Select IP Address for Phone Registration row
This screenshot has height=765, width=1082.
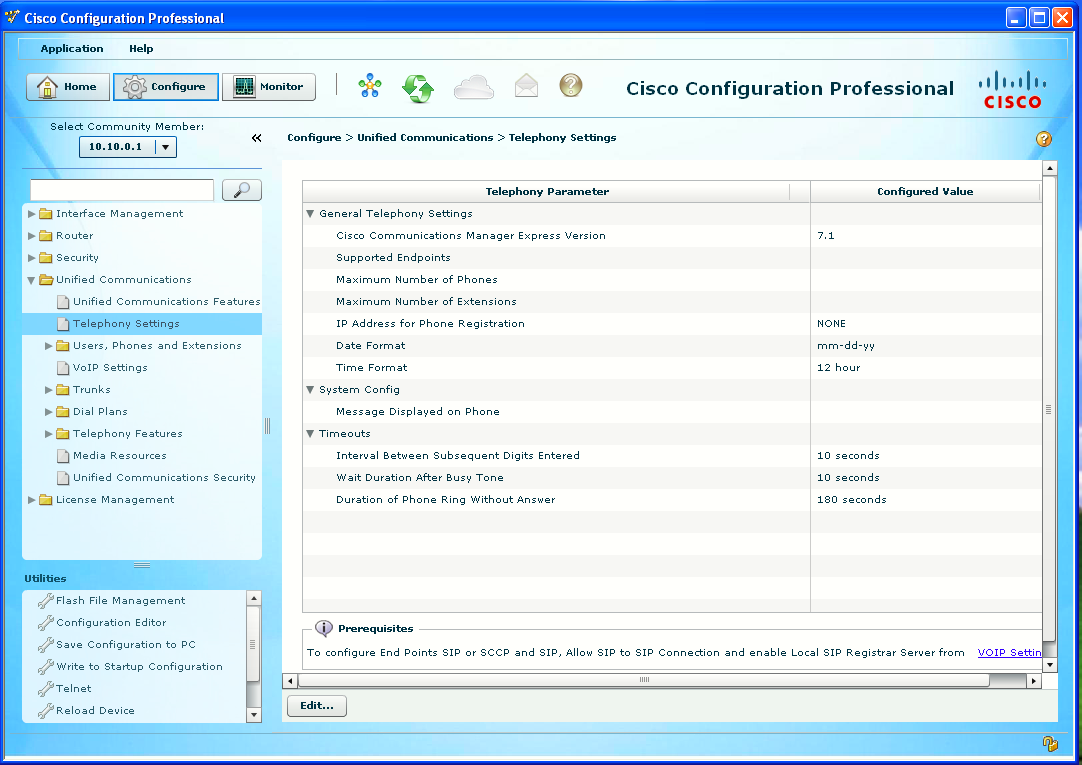[672, 324]
